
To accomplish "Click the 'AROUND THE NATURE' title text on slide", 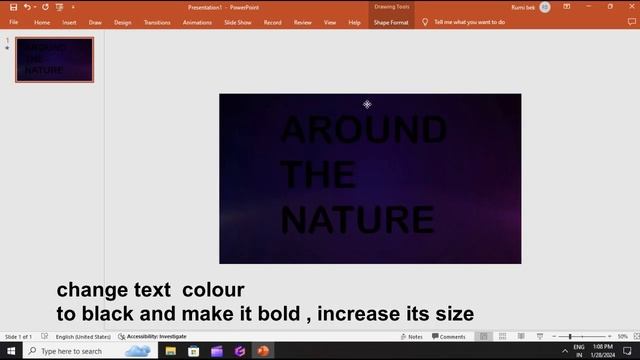I will click(363, 174).
